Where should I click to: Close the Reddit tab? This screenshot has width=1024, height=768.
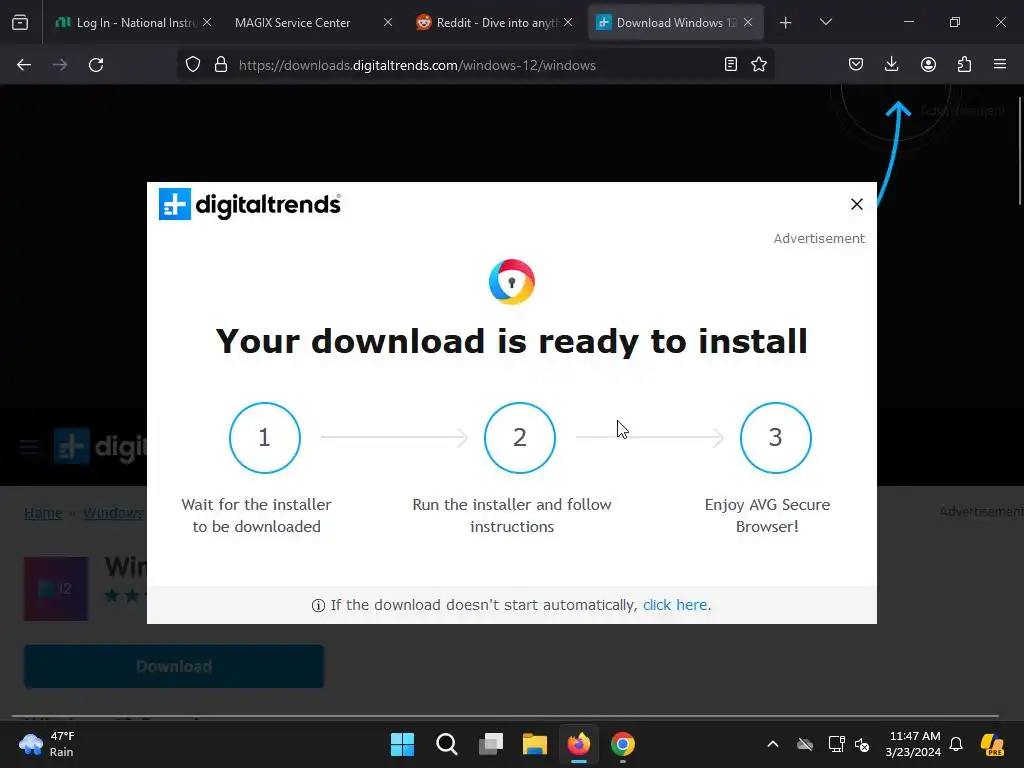[x=568, y=22]
